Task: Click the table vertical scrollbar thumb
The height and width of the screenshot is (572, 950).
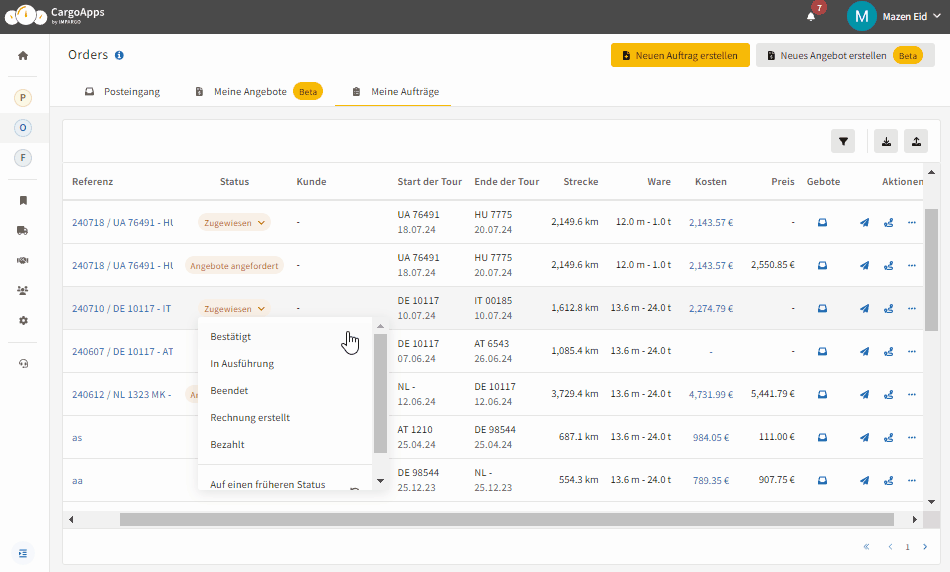Action: click(x=931, y=270)
